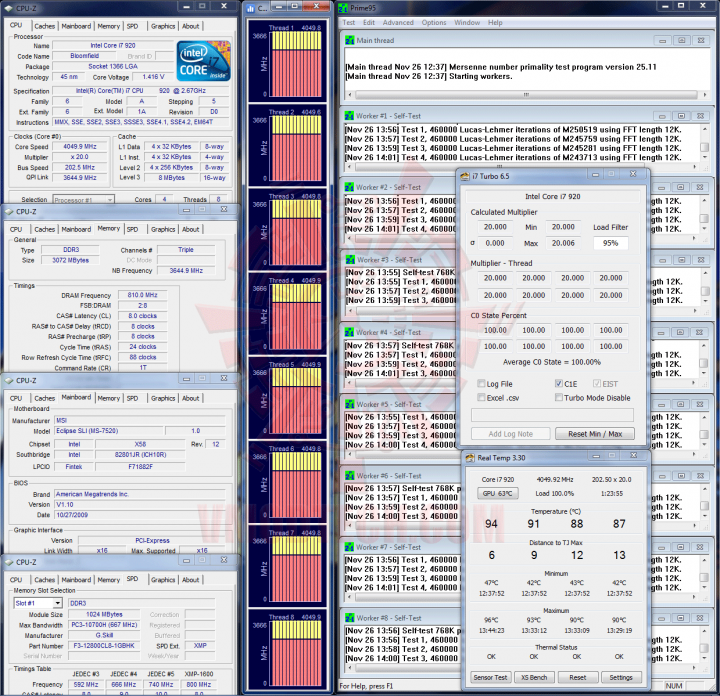Switch to About tab in CPU-Z Mainboard window
Image resolution: width=720 pixels, height=696 pixels.
pos(191,398)
